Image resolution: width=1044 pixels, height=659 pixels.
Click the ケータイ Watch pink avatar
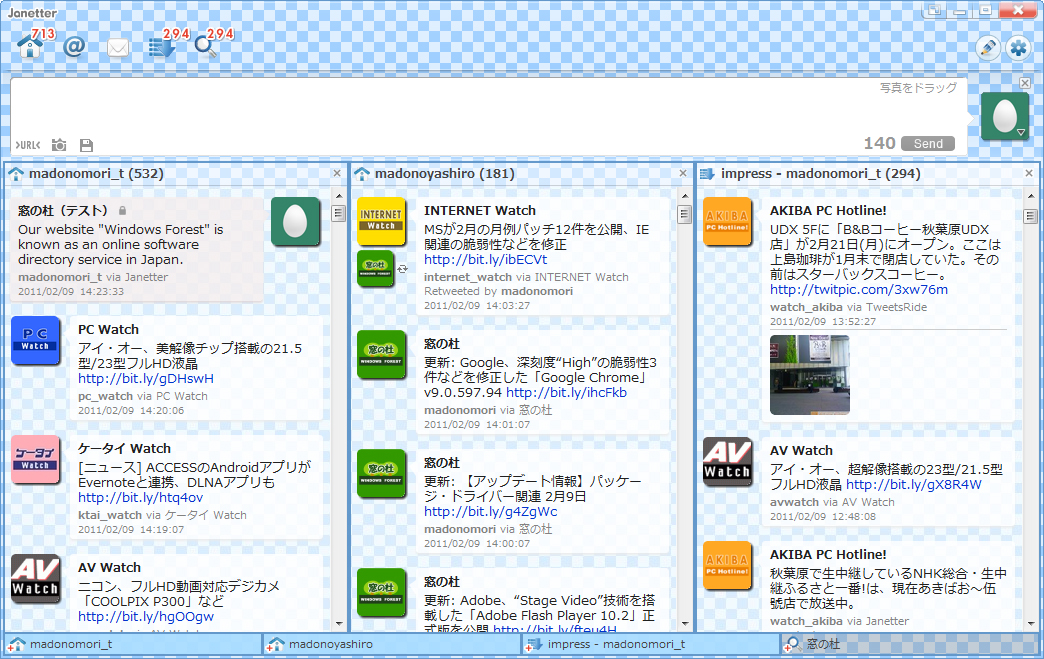coord(35,459)
